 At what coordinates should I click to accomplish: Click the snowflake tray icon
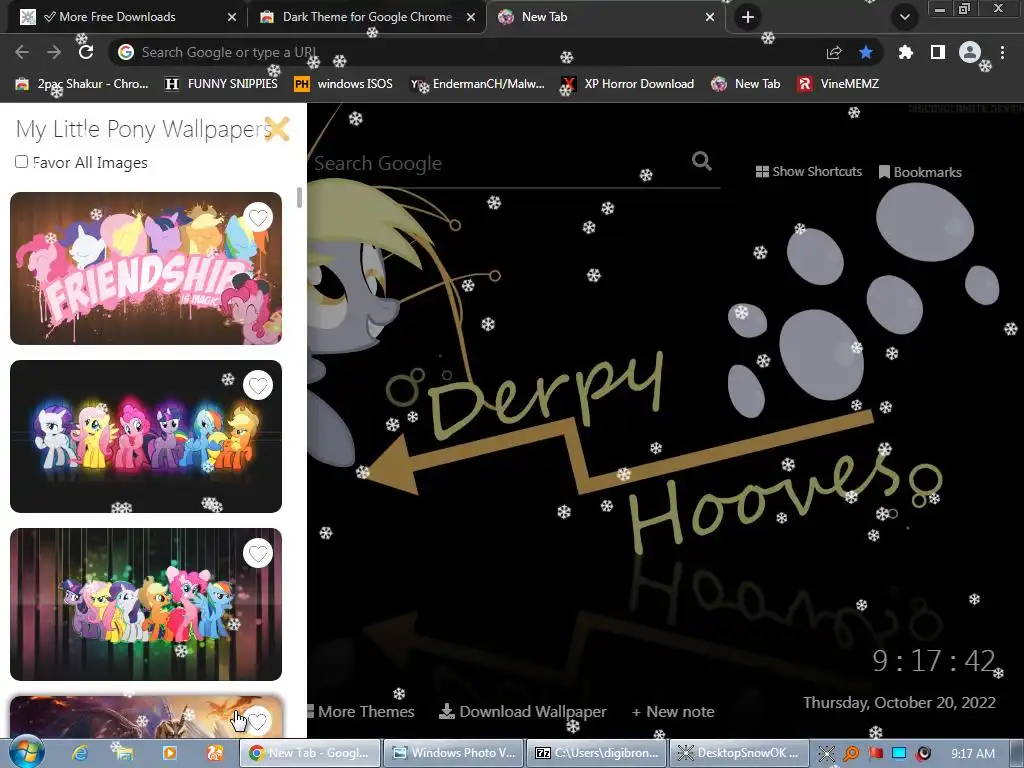826,754
